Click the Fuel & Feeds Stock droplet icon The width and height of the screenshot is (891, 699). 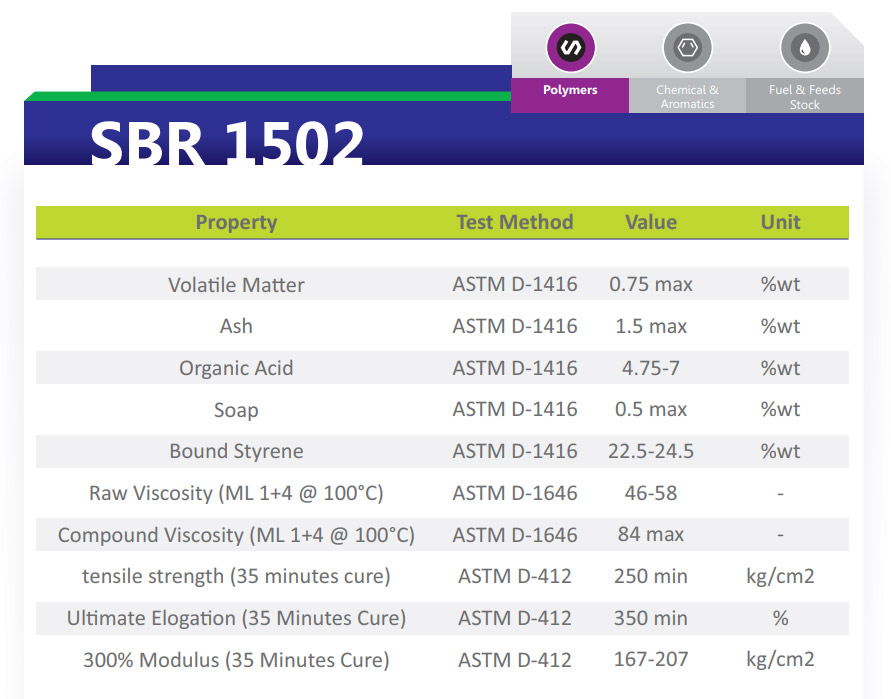click(805, 47)
